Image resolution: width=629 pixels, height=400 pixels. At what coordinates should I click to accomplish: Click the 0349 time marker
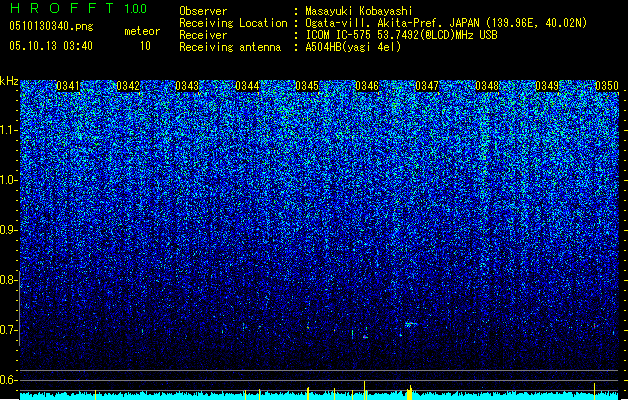point(547,86)
